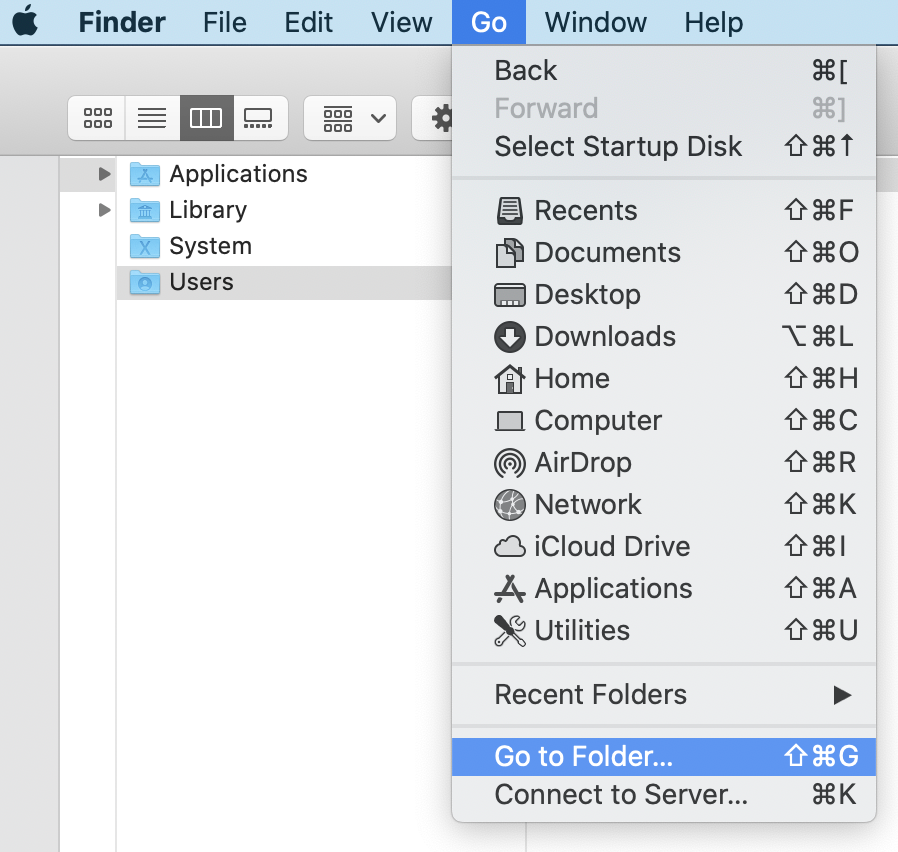The image size is (898, 852).
Task: Open the View menu
Action: [x=401, y=22]
